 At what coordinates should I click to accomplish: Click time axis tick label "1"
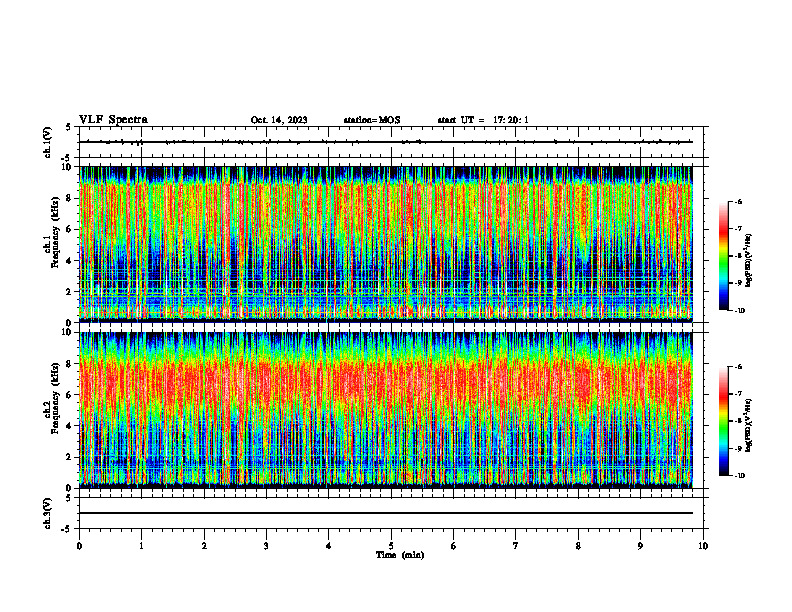click(141, 546)
